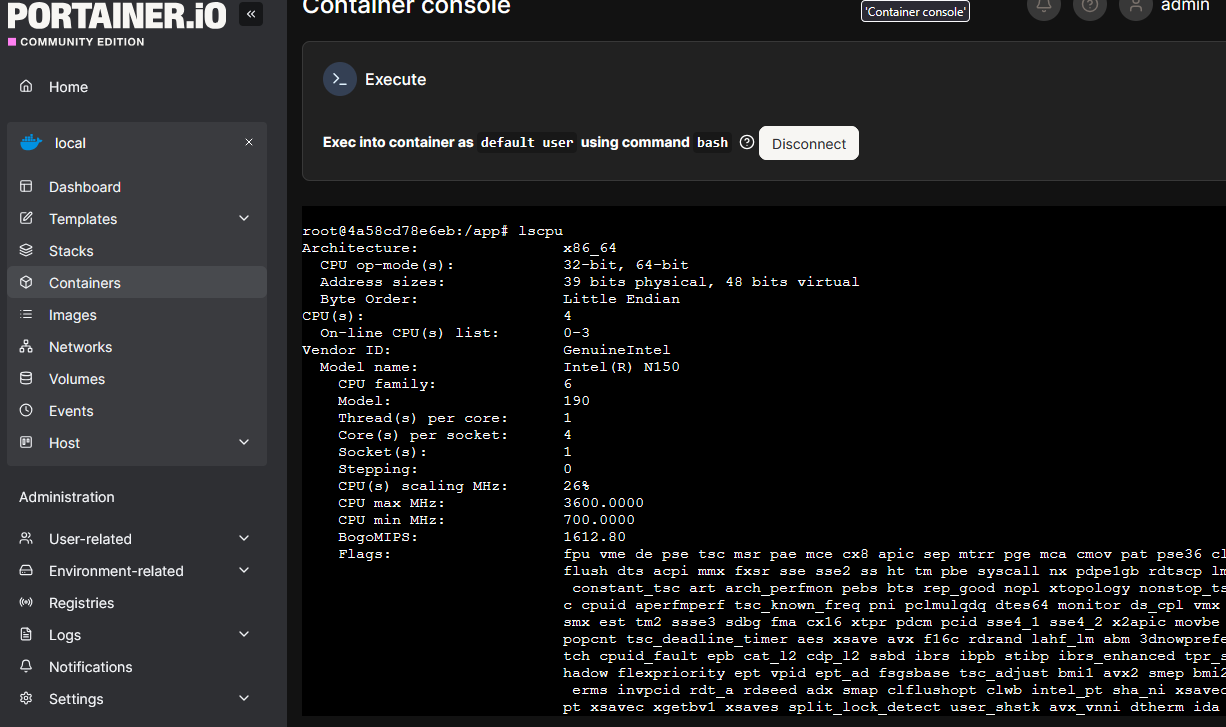Screen dimensions: 1226x727
Task: Click the BogoMIPS value 1612.80
Action: [x=594, y=537]
